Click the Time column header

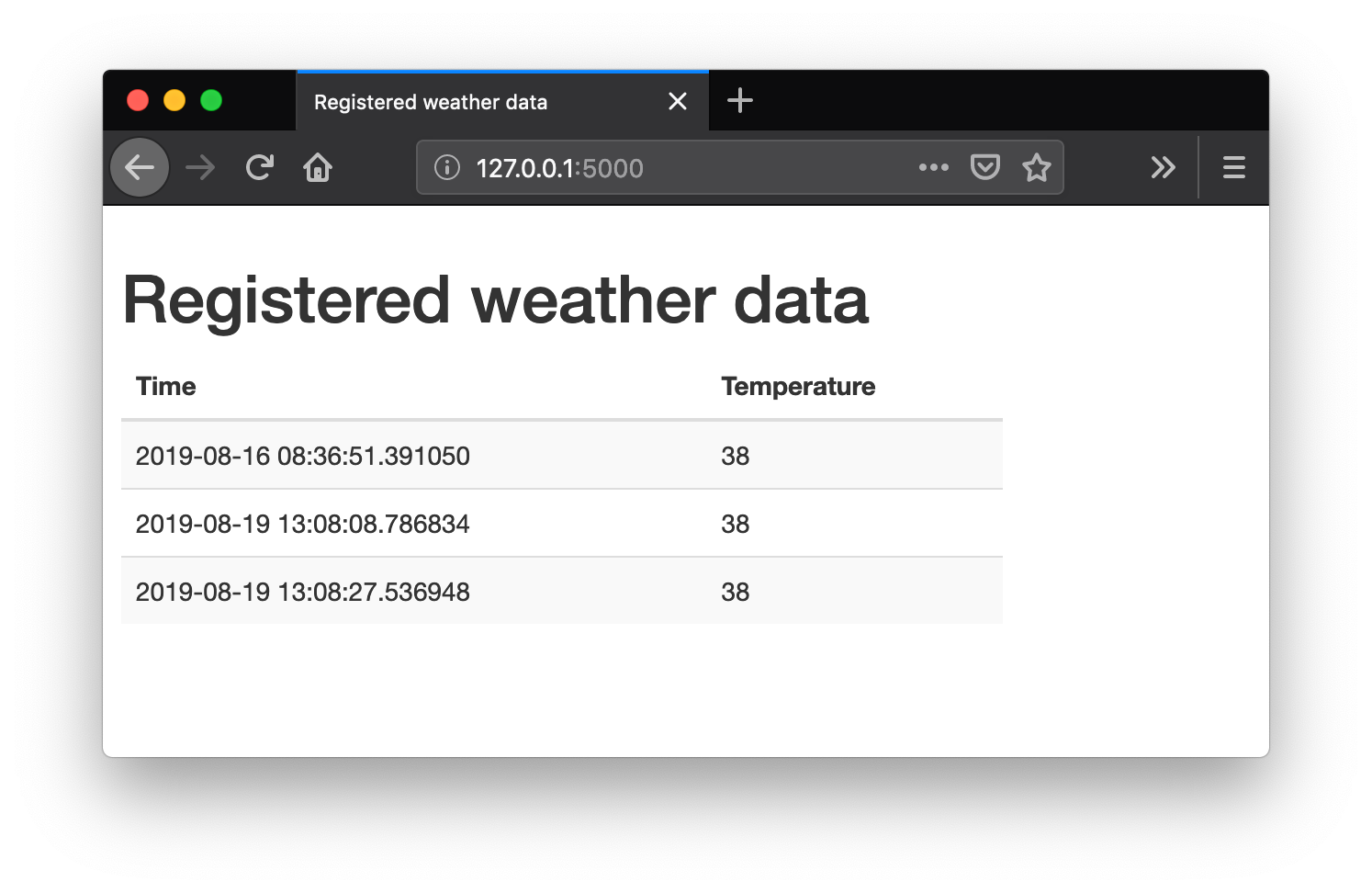coord(166,386)
